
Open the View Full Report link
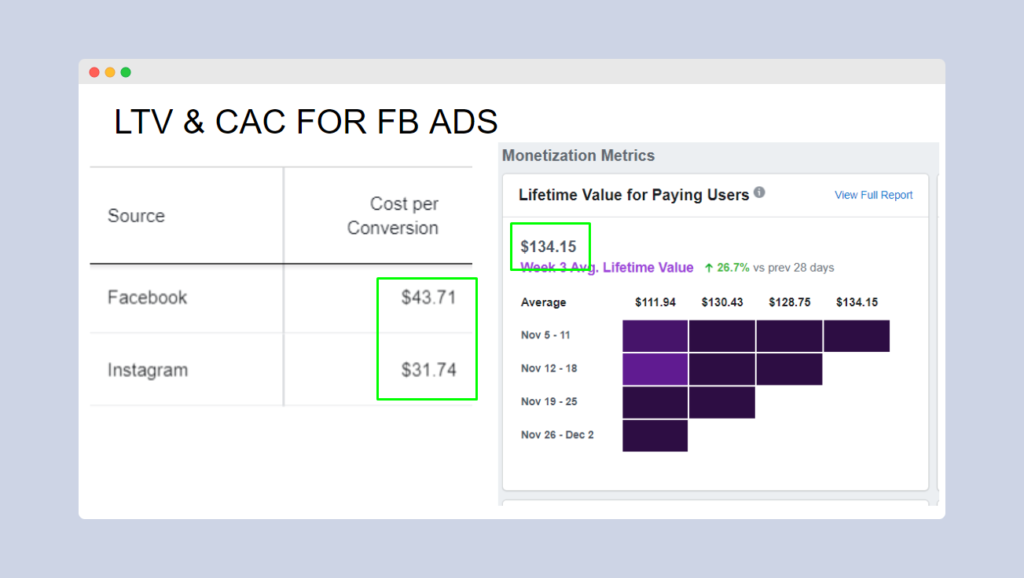point(873,195)
